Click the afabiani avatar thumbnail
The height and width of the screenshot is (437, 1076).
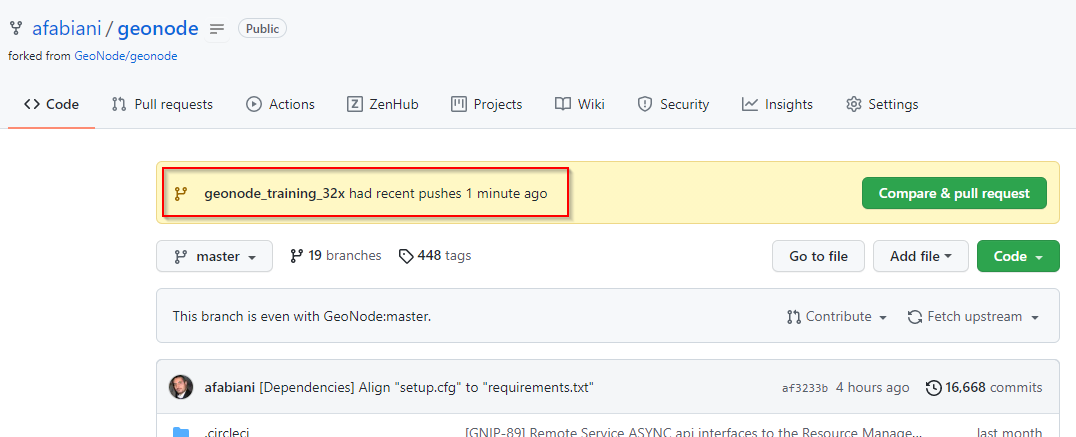point(181,388)
